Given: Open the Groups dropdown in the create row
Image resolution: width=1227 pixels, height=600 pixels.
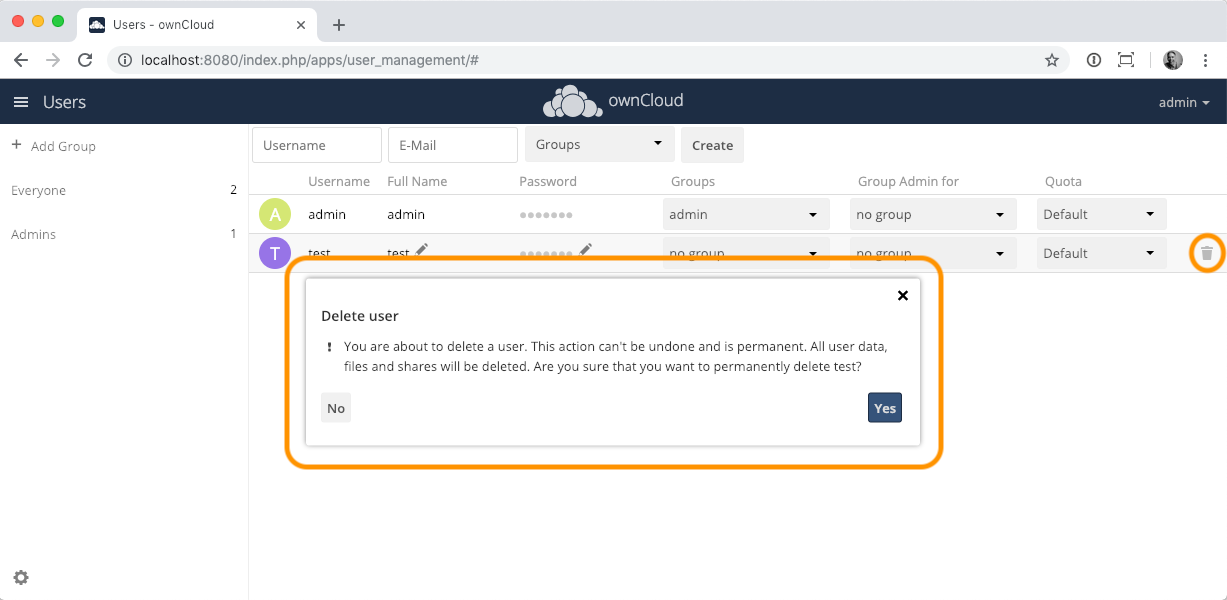Looking at the screenshot, I should (x=599, y=144).
